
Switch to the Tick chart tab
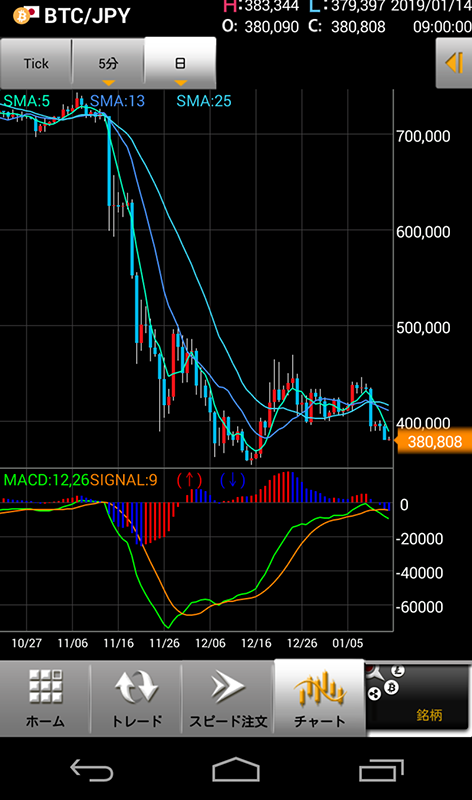pos(36,63)
